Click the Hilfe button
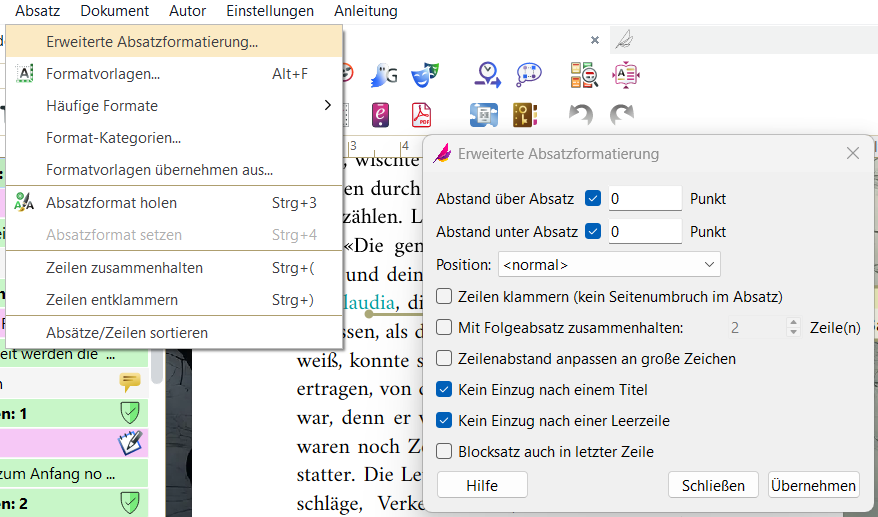The height and width of the screenshot is (517, 878). (482, 485)
